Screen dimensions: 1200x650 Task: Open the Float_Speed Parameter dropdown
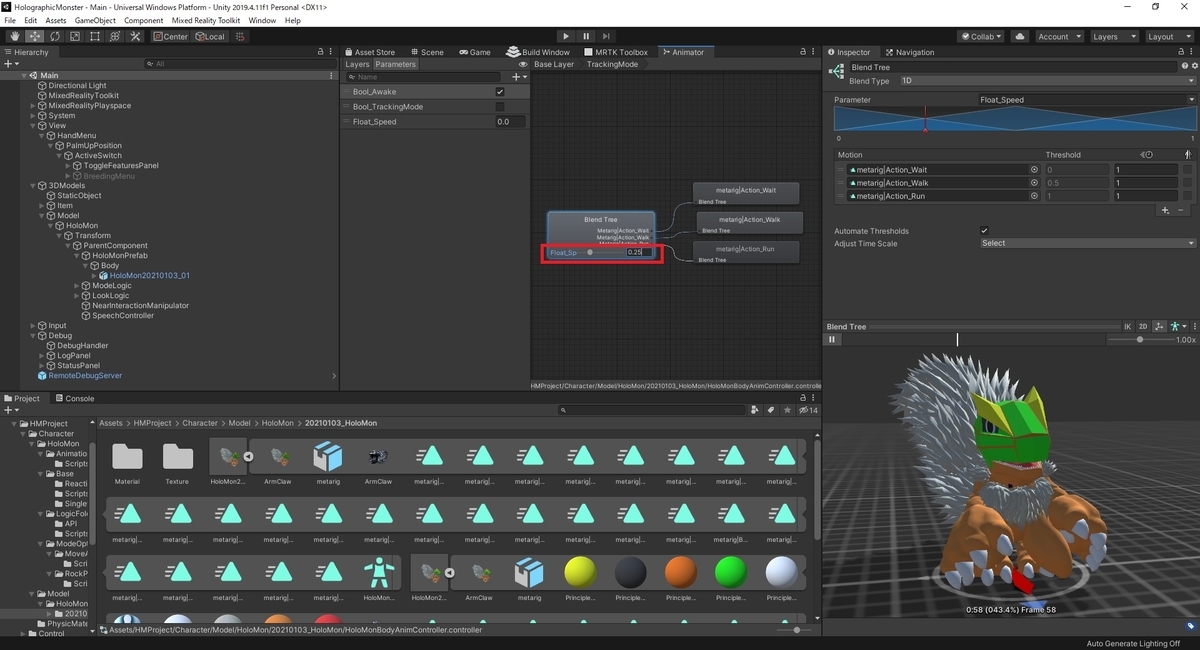coord(1086,100)
